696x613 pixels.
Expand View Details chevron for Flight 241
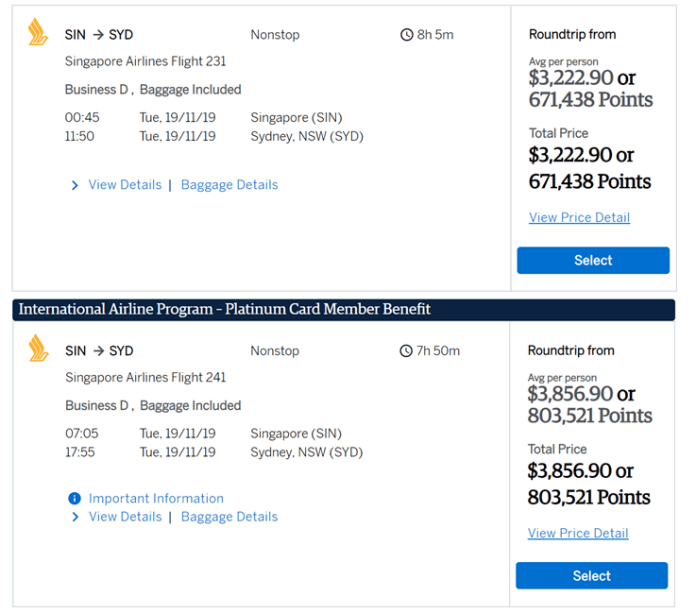coord(75,517)
